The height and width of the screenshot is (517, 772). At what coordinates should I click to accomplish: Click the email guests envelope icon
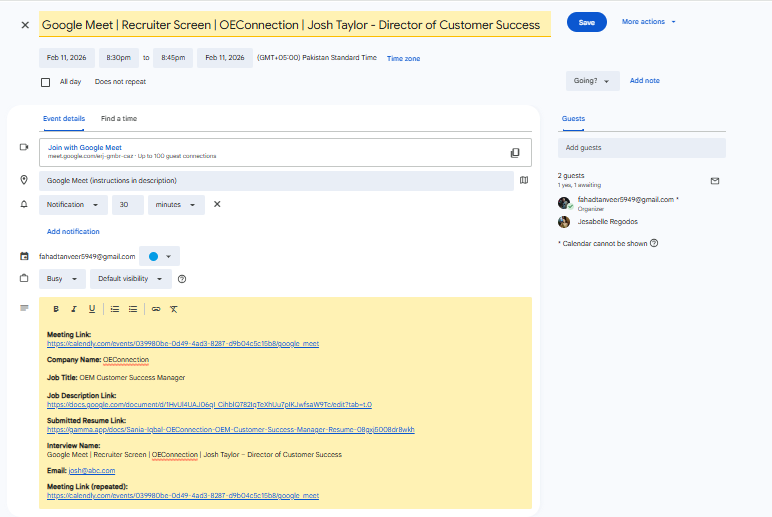715,181
